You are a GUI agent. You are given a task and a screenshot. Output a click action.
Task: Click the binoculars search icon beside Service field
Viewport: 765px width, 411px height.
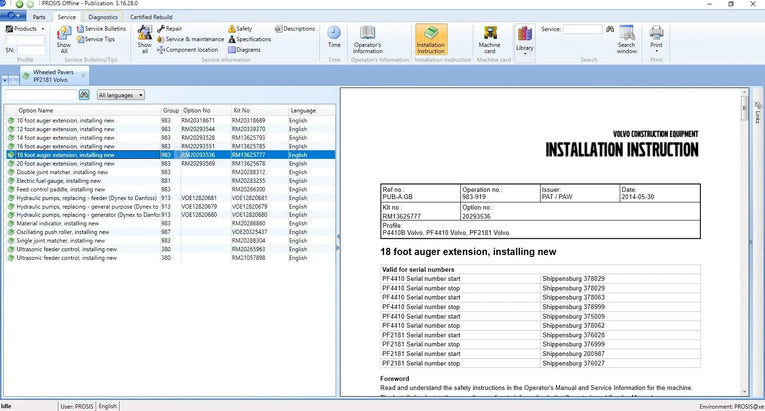pos(610,29)
